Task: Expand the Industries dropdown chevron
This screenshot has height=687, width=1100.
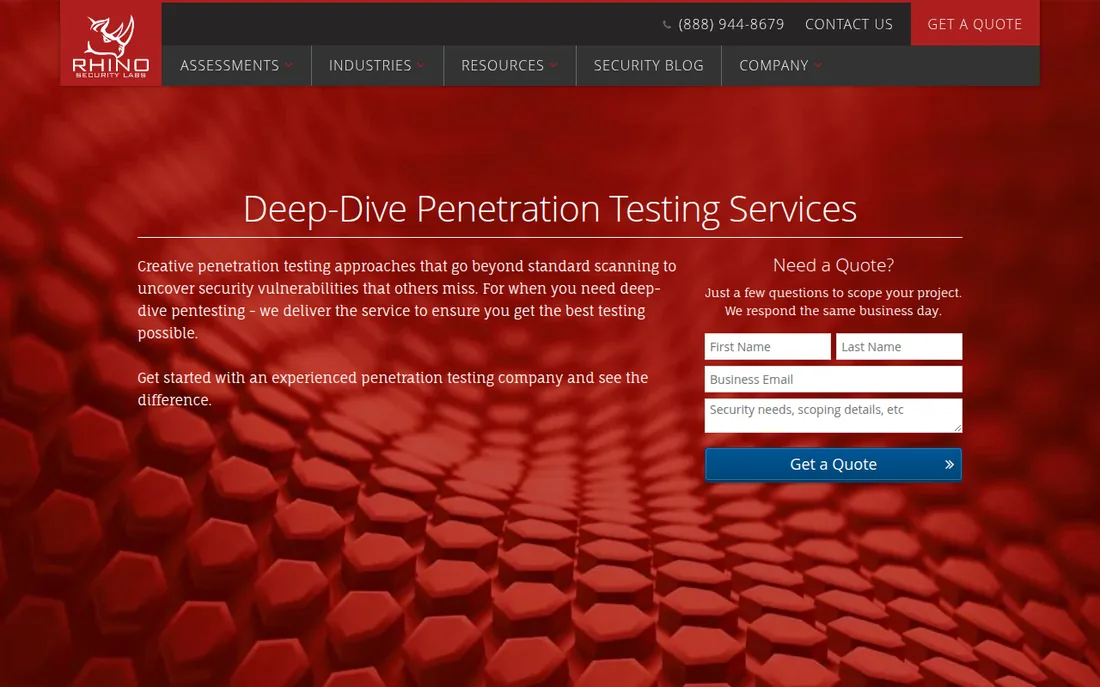Action: pos(421,65)
